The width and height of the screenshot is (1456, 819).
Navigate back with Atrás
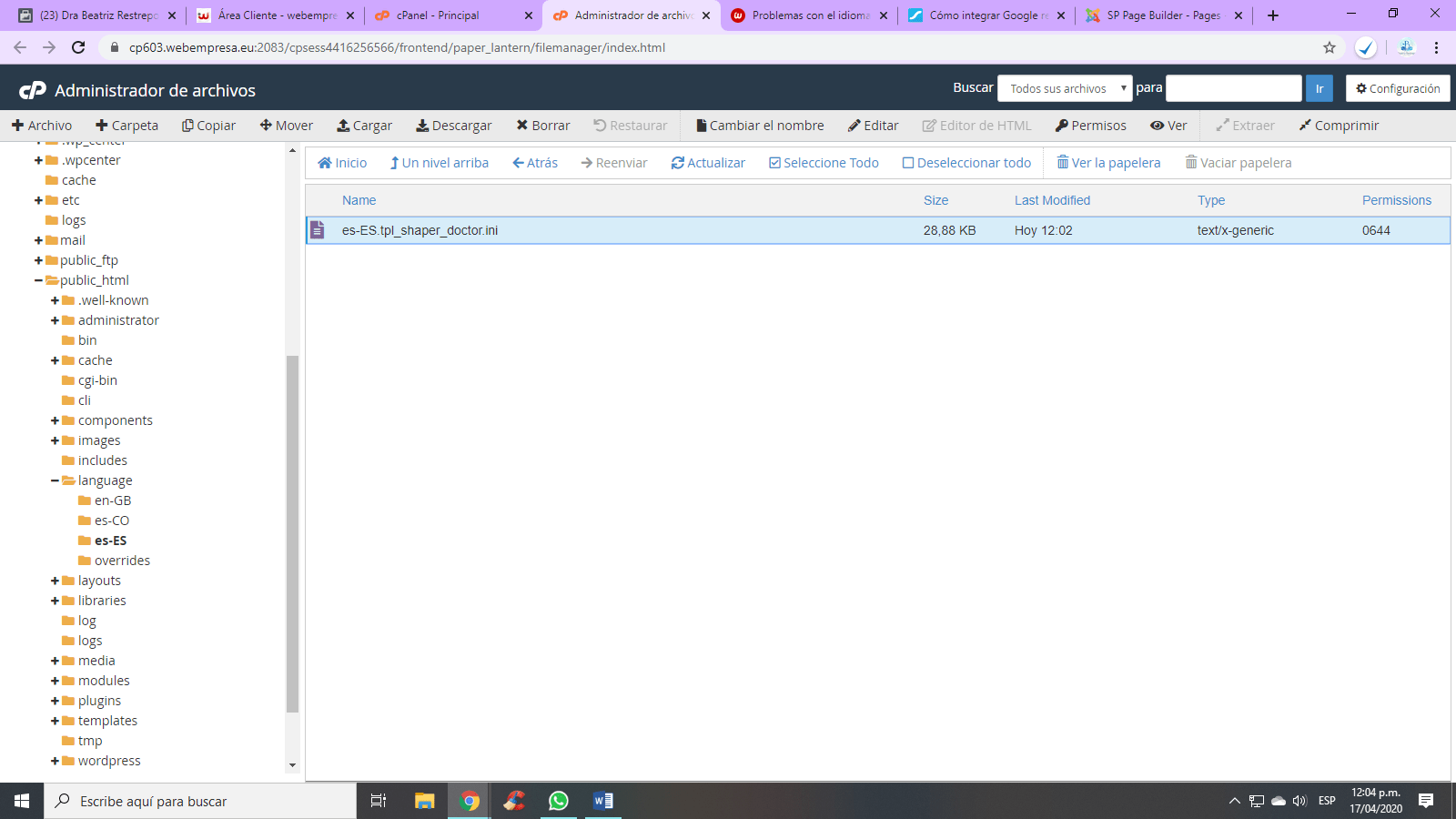(535, 163)
